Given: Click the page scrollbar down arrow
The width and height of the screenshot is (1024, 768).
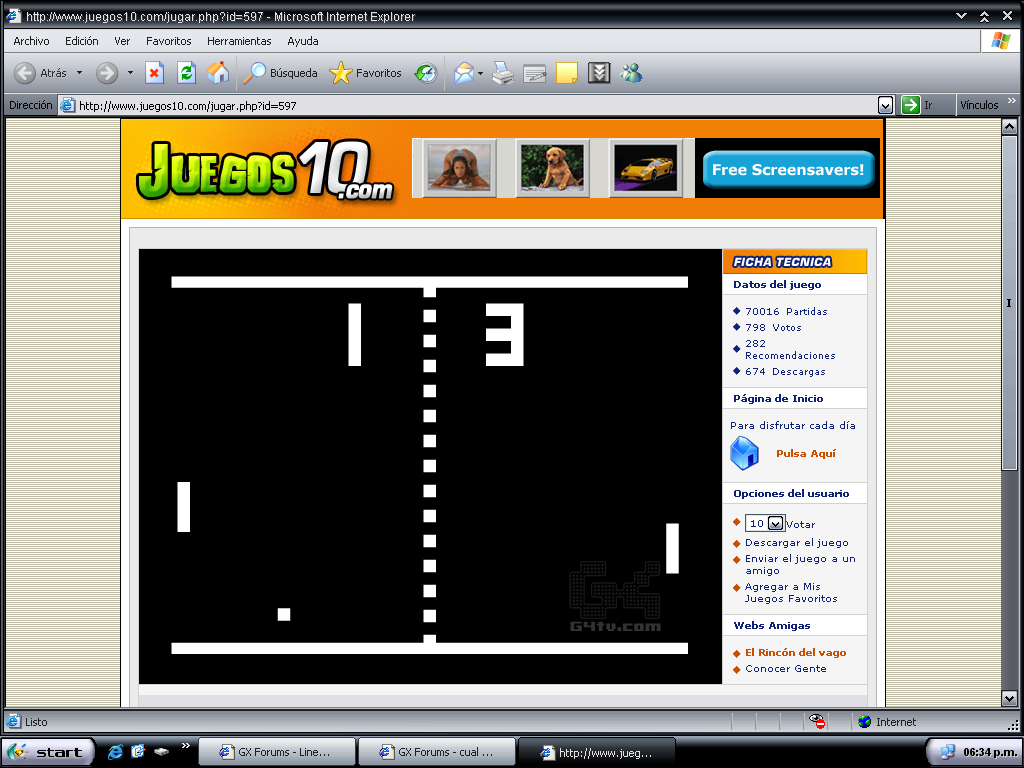Looking at the screenshot, I should [1009, 698].
